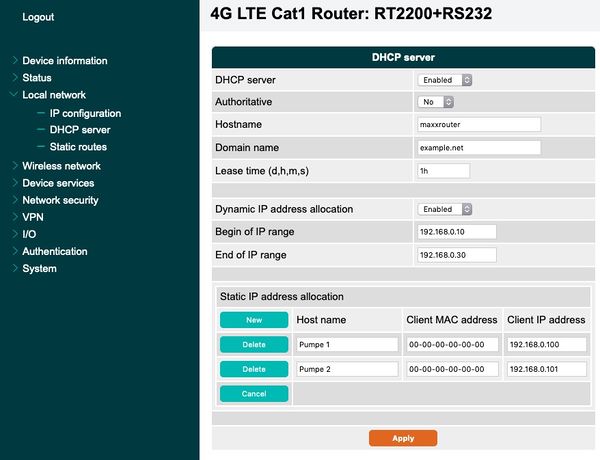Click the Logout link
The image size is (600, 460).
pyautogui.click(x=38, y=17)
